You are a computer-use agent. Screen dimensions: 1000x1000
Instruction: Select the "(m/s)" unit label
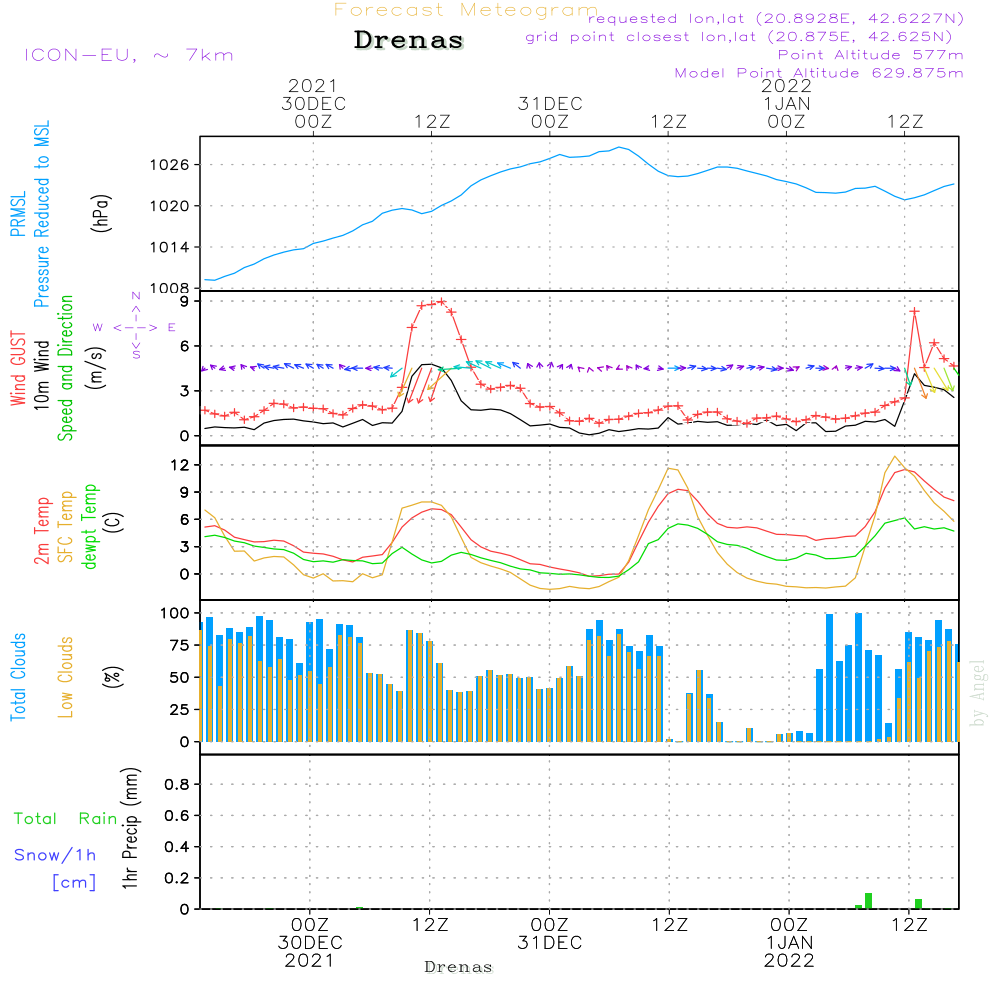click(x=96, y=368)
